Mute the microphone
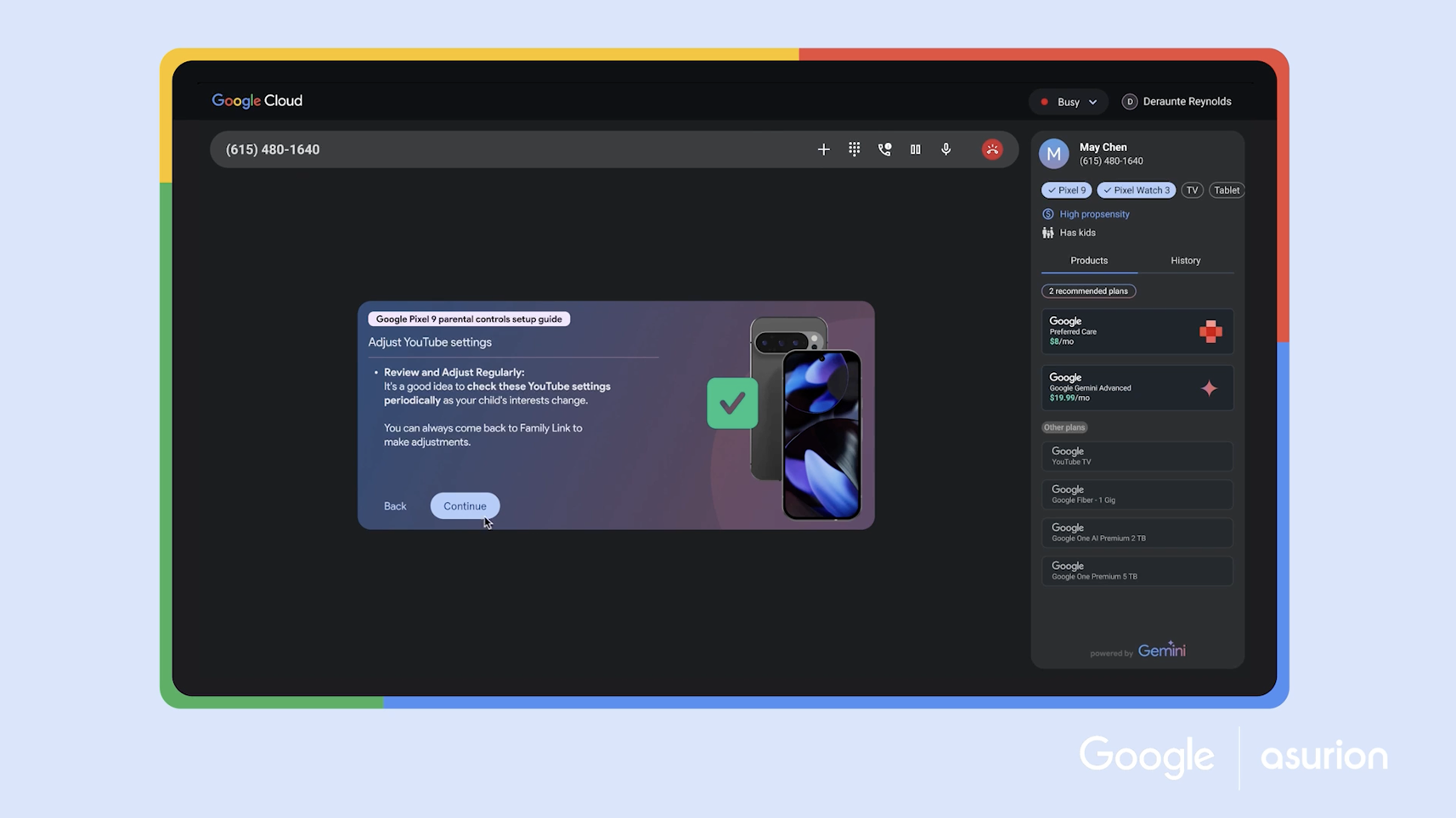This screenshot has height=818, width=1456. (945, 149)
